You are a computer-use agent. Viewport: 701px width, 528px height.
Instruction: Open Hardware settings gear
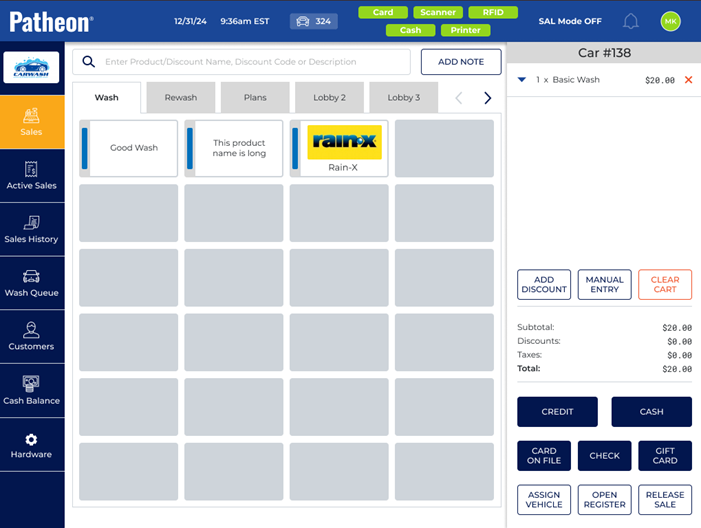click(x=31, y=445)
